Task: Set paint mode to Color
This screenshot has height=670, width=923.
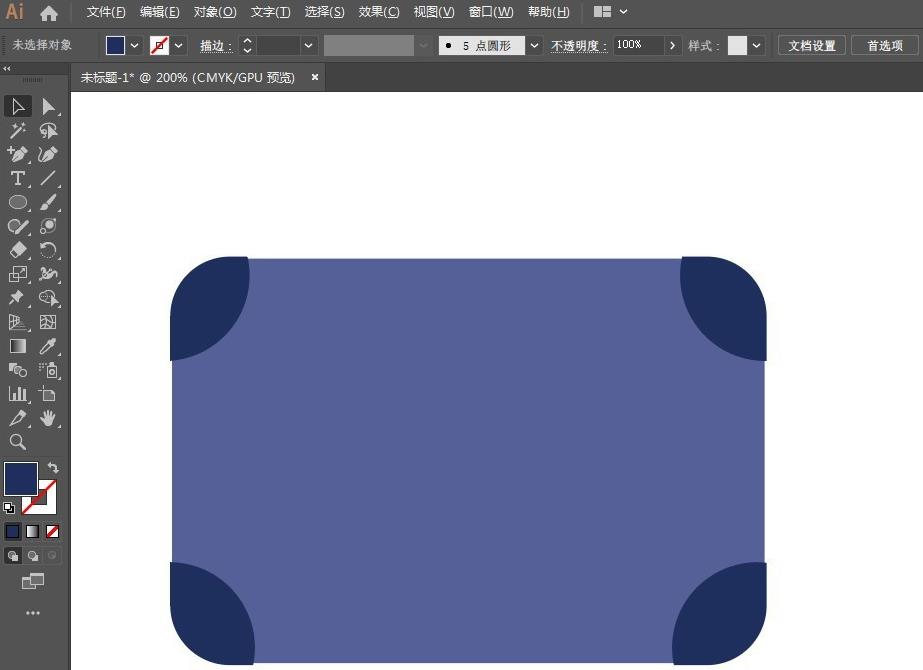Action: 12,532
